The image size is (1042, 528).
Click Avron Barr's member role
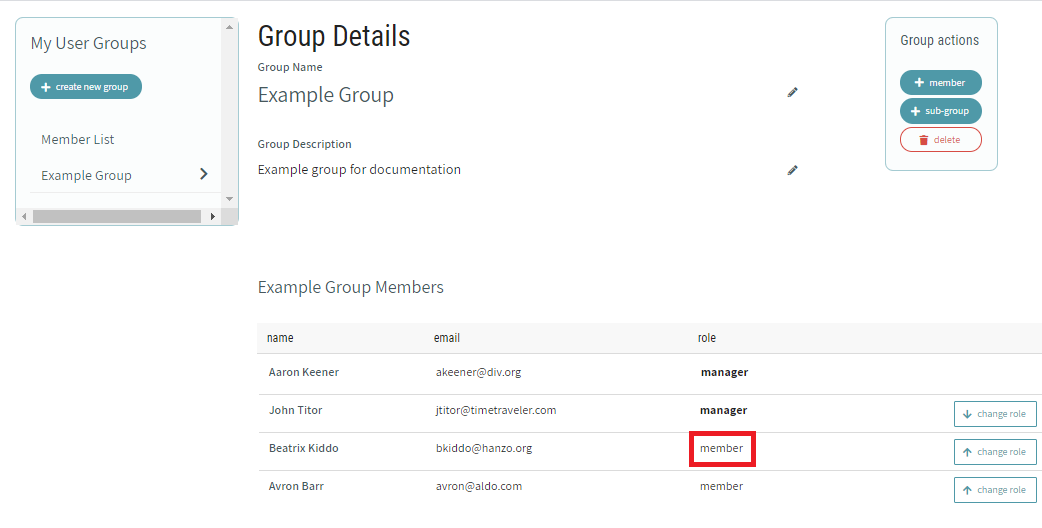722,486
